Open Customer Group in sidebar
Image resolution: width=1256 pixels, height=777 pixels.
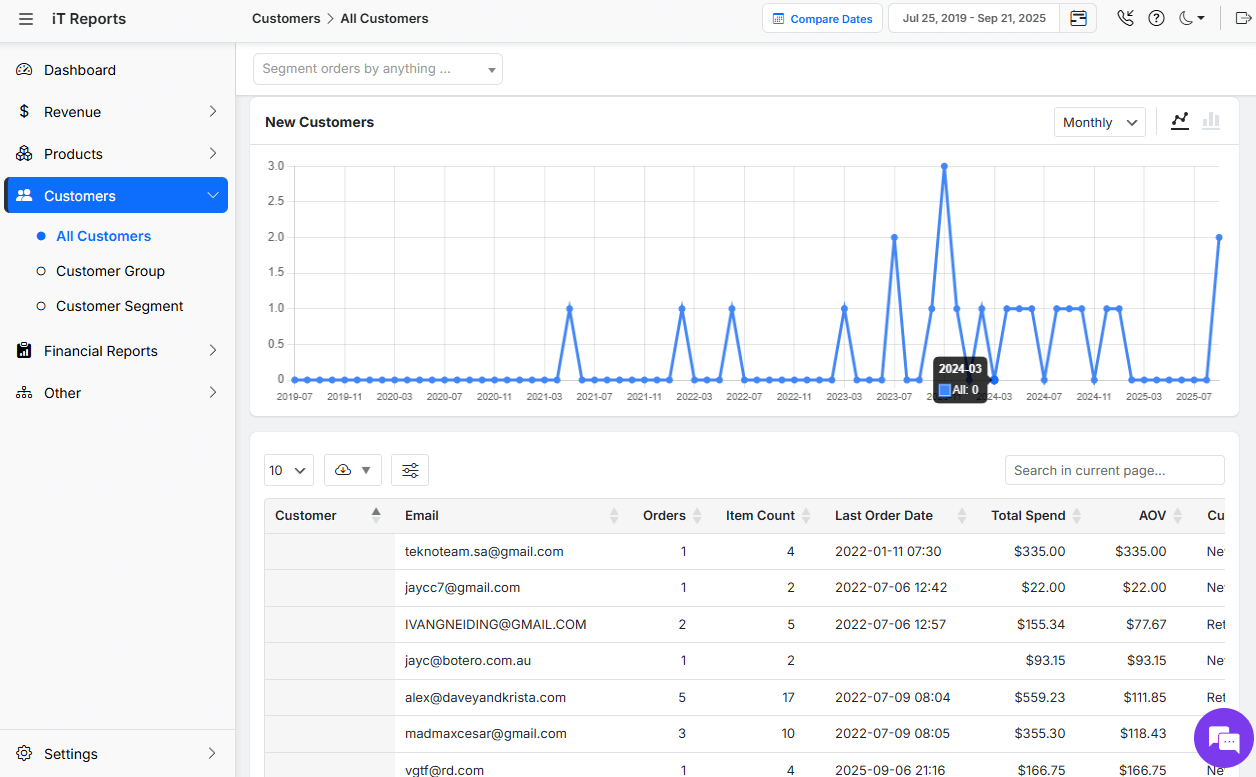(x=110, y=271)
